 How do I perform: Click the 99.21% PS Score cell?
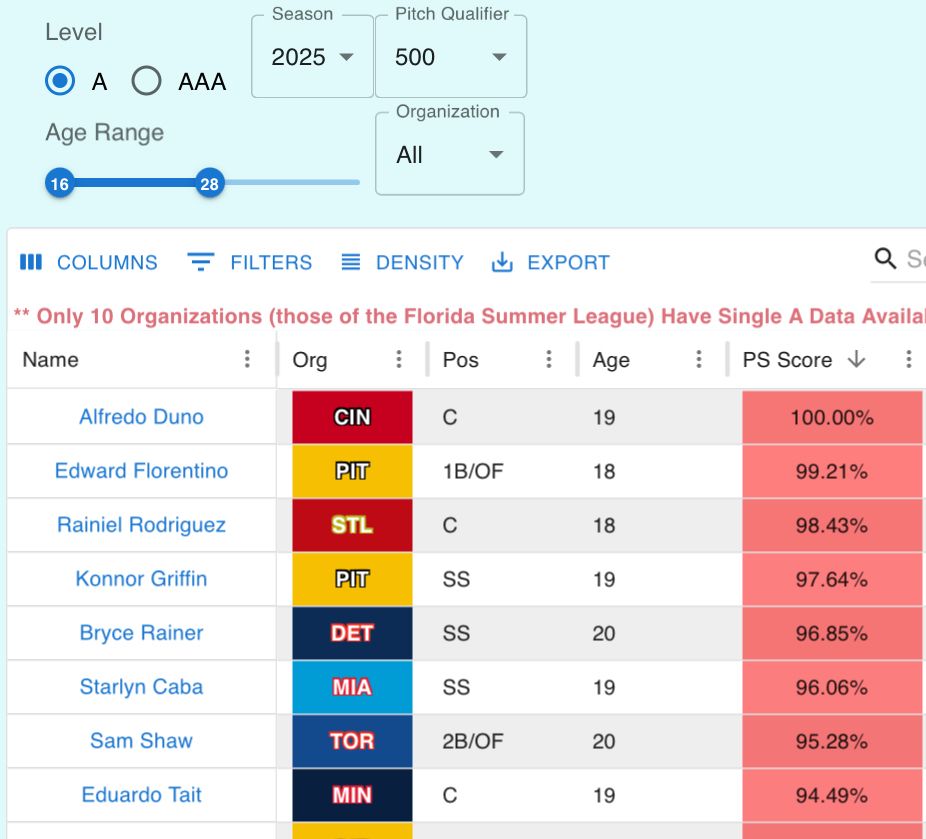pos(832,471)
